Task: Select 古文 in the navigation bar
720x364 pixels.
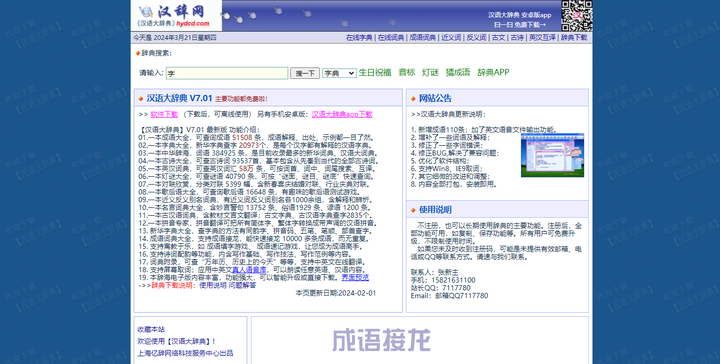Action: click(498, 38)
